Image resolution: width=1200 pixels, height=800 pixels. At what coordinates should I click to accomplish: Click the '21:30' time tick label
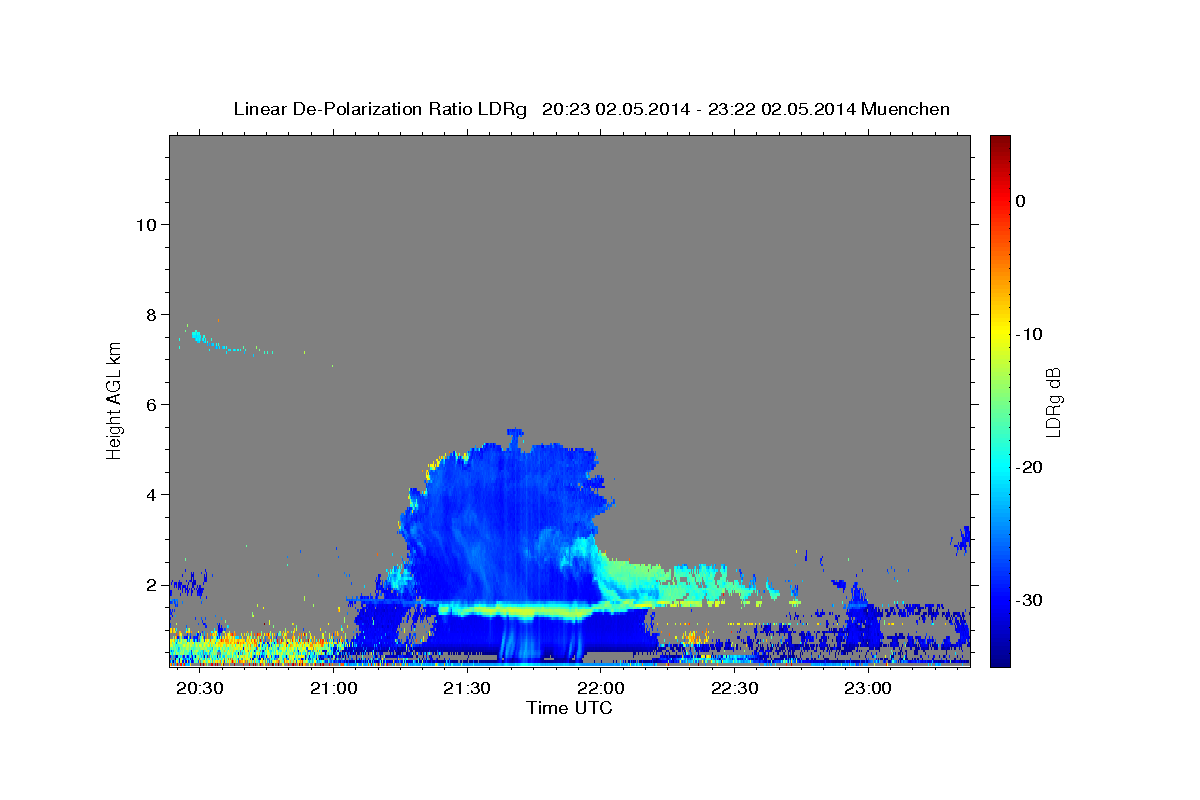[467, 689]
